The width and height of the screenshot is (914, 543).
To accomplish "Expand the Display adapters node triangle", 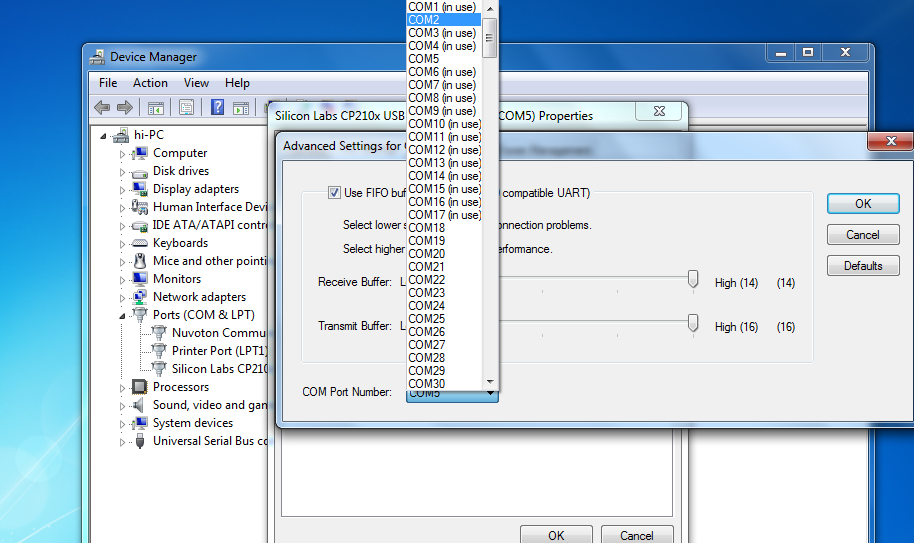I will pos(122,191).
